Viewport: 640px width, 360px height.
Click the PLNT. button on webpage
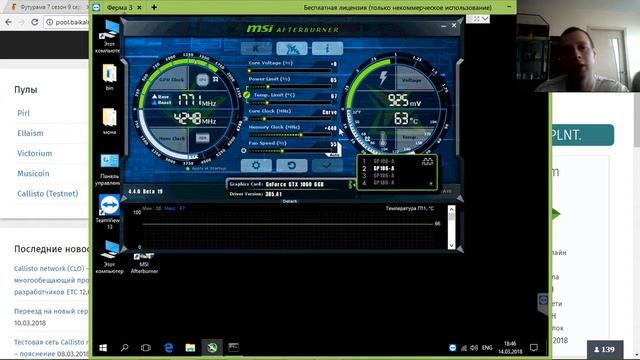coord(582,135)
